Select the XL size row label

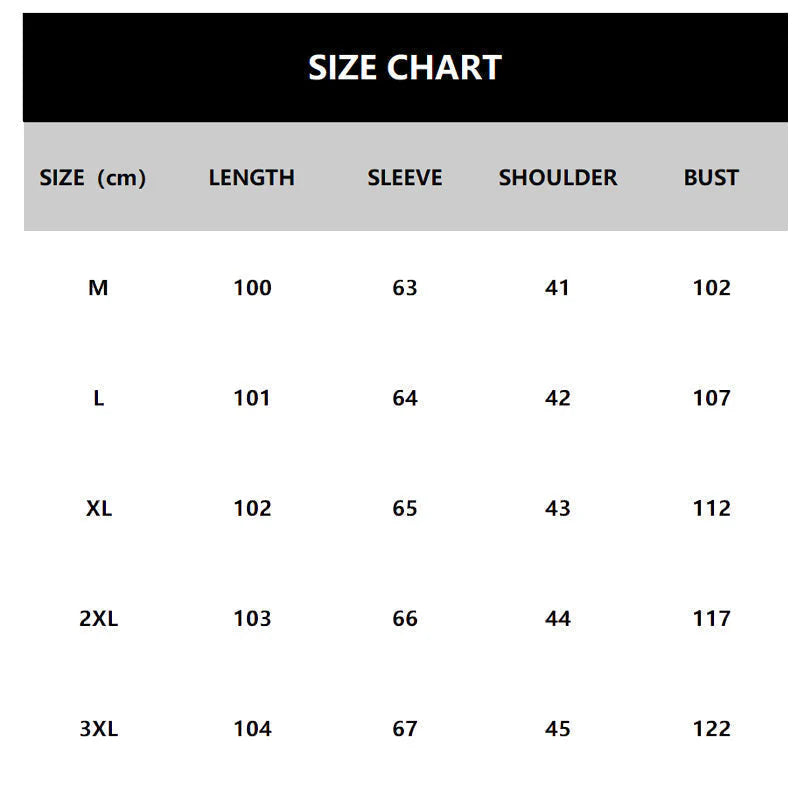[98, 508]
